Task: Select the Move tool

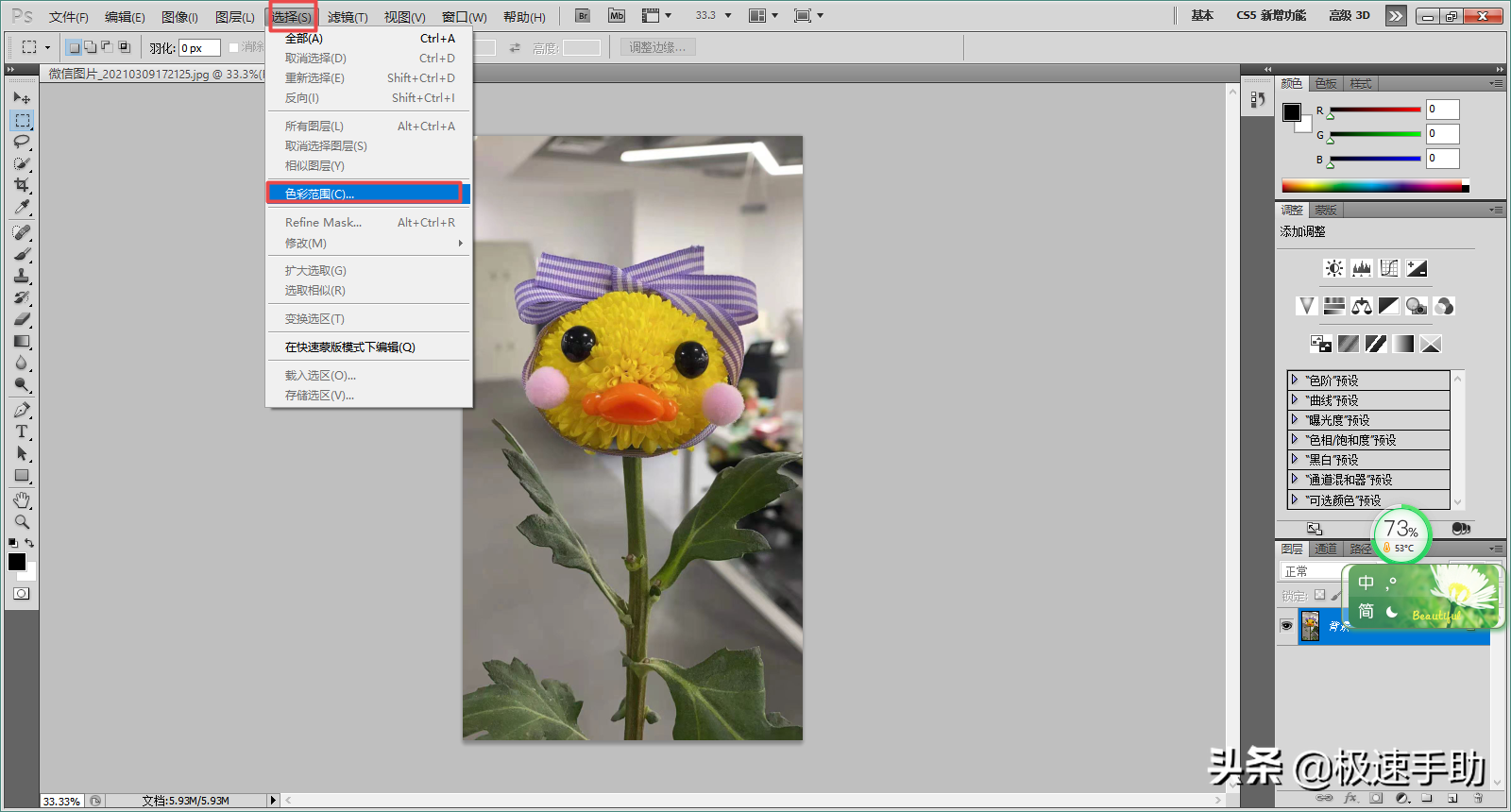Action: point(22,98)
